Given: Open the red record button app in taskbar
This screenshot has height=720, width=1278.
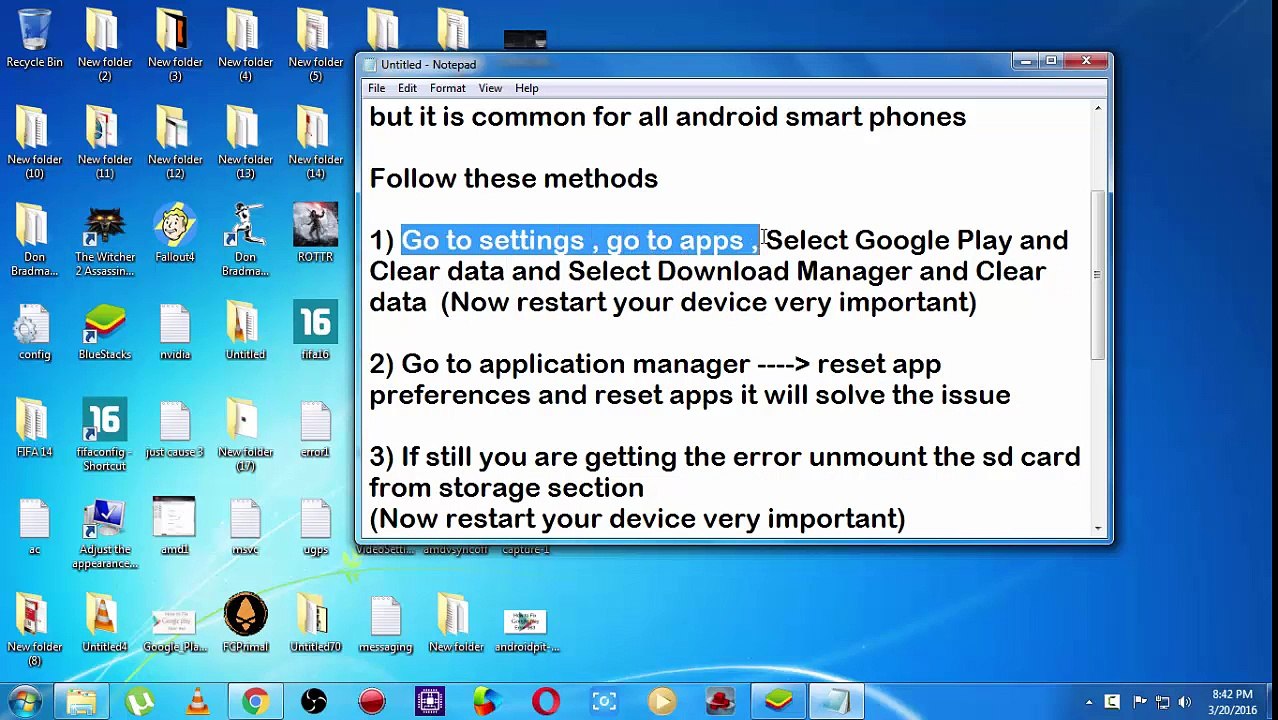Looking at the screenshot, I should click(371, 702).
